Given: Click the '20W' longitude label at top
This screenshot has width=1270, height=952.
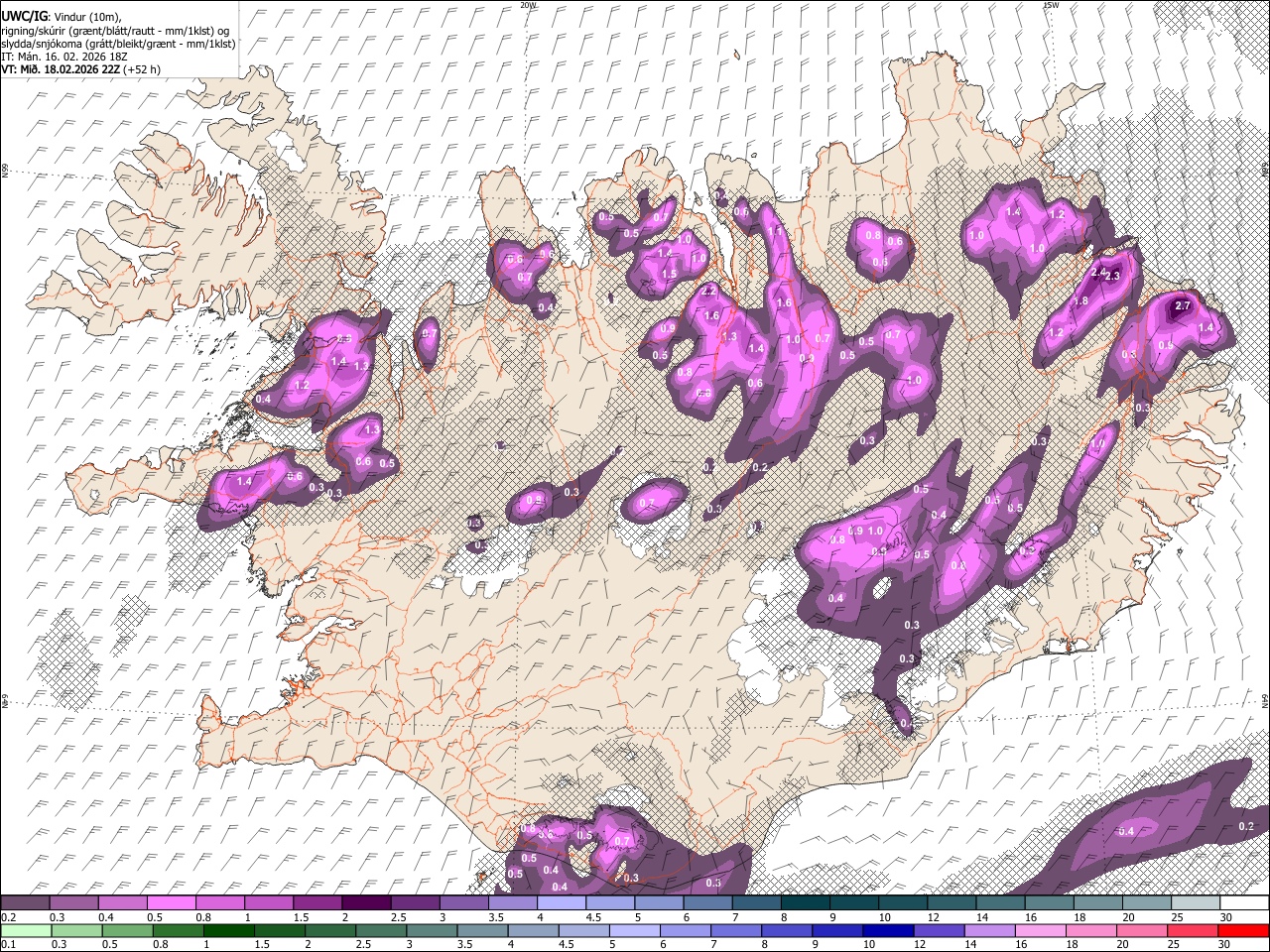Looking at the screenshot, I should [x=528, y=5].
